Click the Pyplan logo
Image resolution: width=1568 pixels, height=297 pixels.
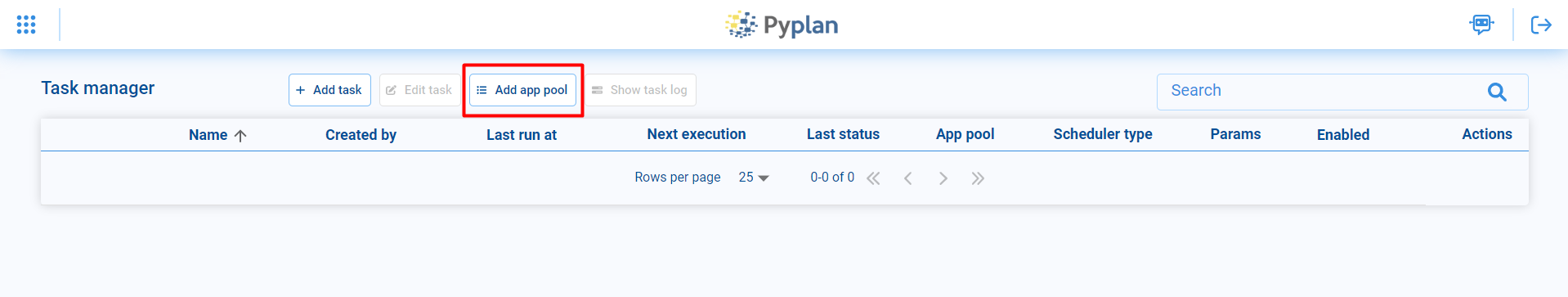tap(782, 25)
